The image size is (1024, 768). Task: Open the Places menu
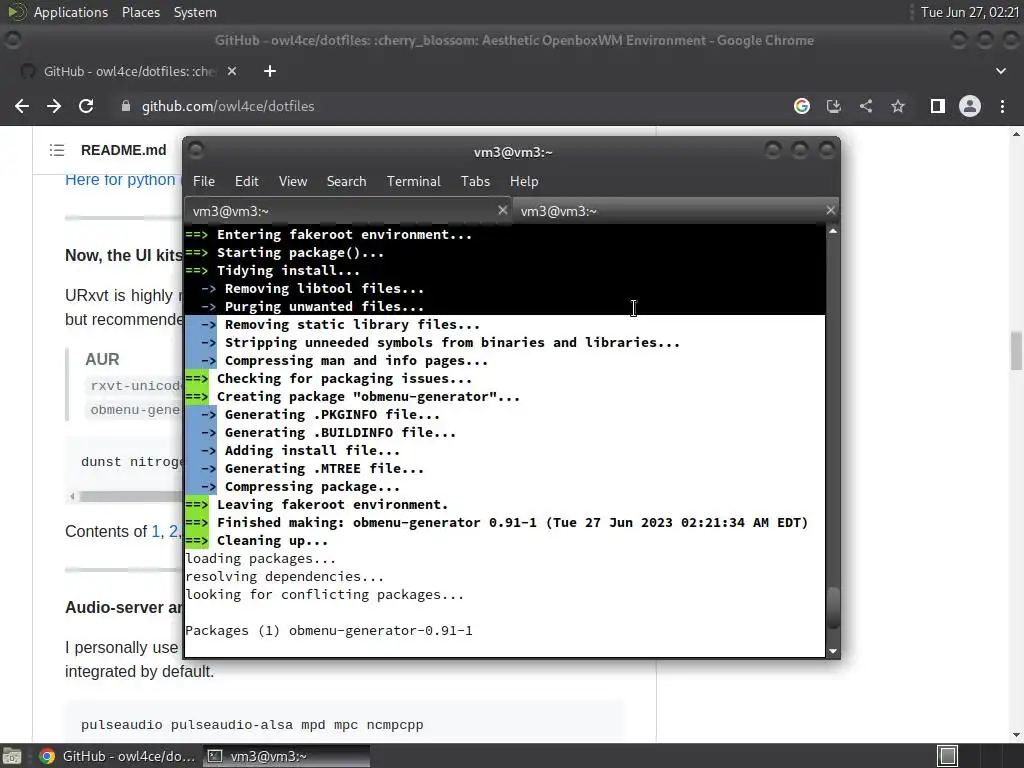[141, 12]
